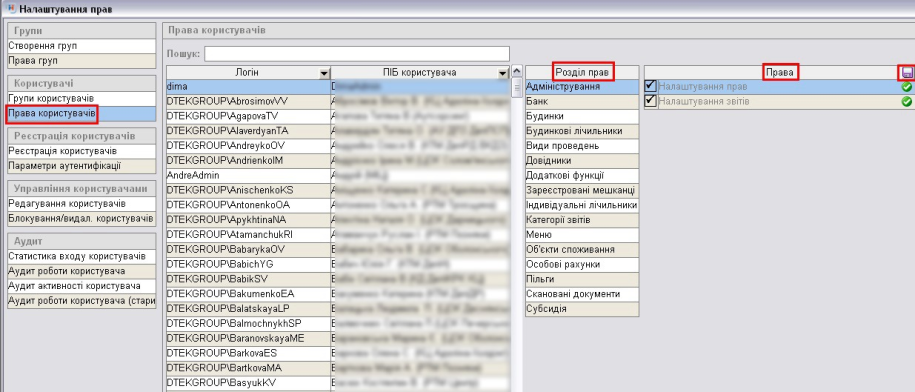The width and height of the screenshot is (915, 392).
Task: Select the Банк rights section
Action: (582, 102)
